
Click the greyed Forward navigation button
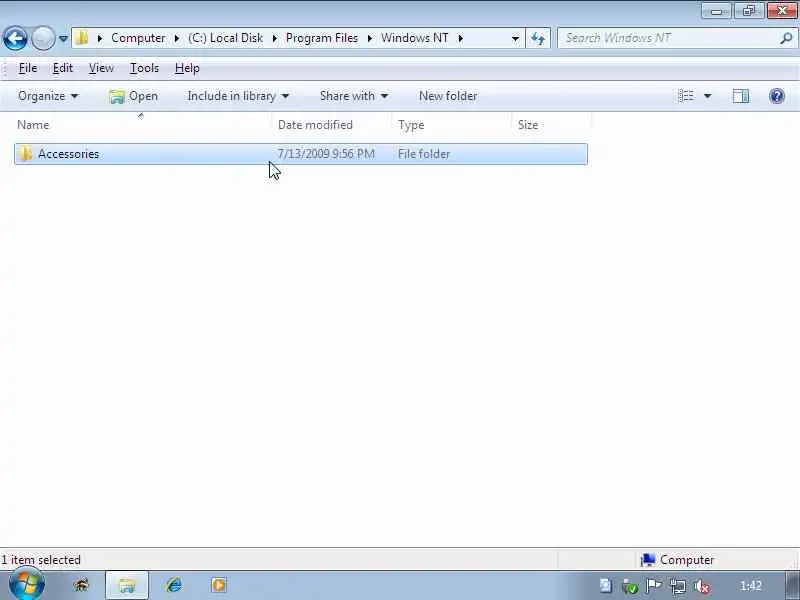point(43,38)
